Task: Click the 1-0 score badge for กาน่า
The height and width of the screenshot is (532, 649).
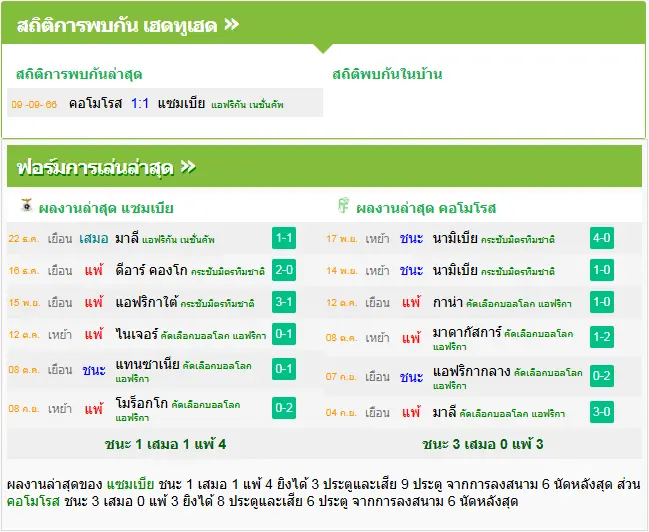Action: pyautogui.click(x=602, y=302)
